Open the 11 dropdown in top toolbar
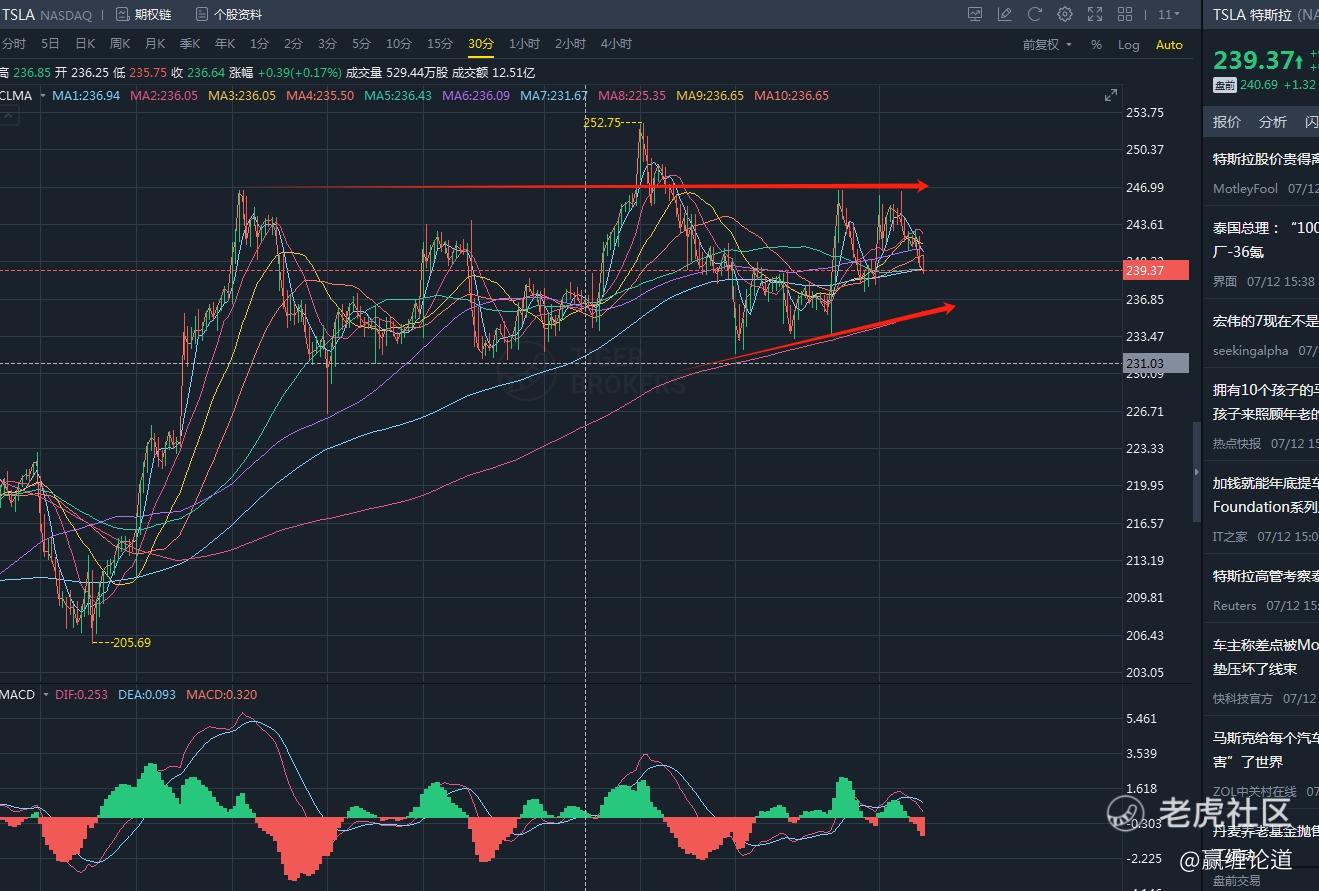1319x891 pixels. [x=1168, y=15]
